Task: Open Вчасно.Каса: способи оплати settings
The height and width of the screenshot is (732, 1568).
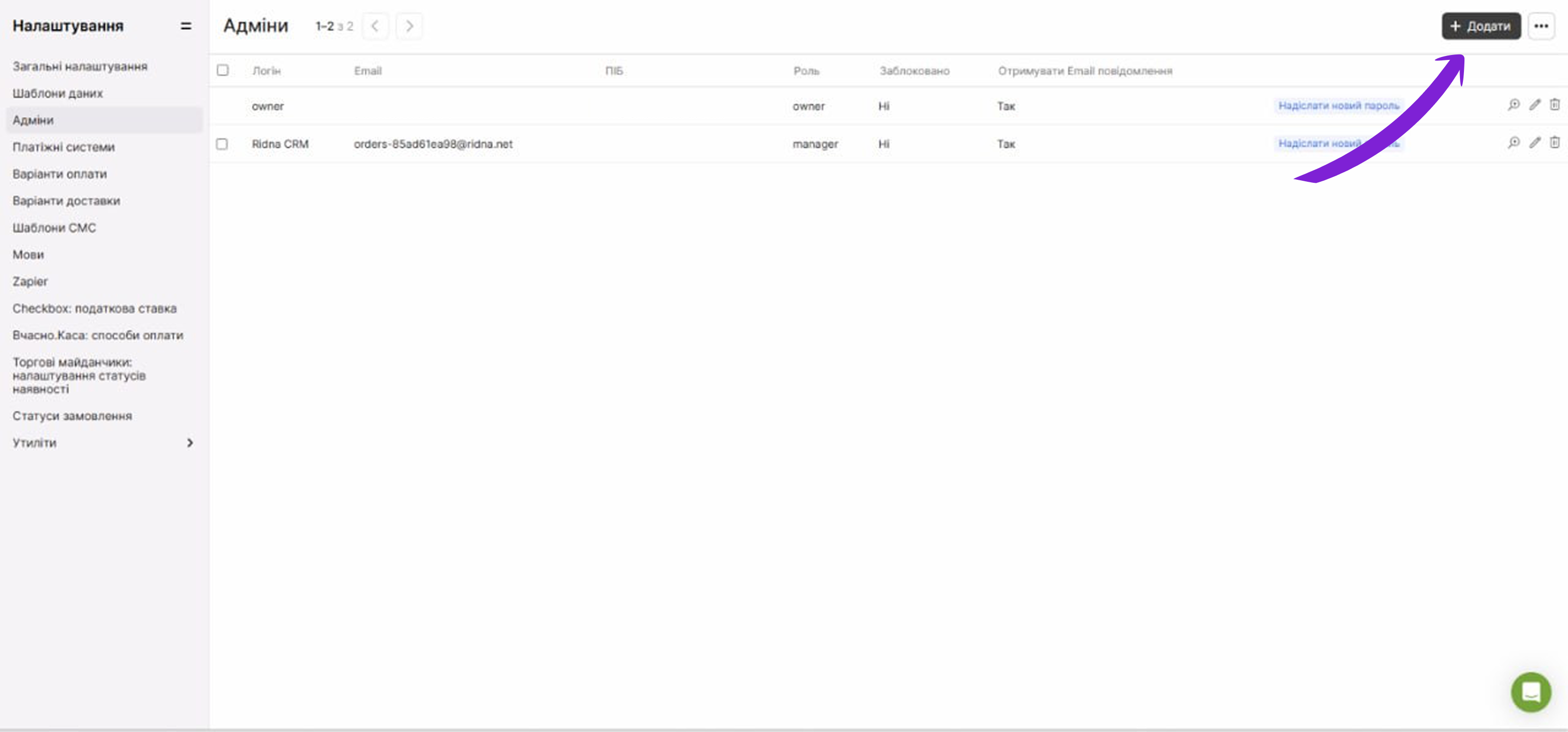Action: pyautogui.click(x=98, y=335)
